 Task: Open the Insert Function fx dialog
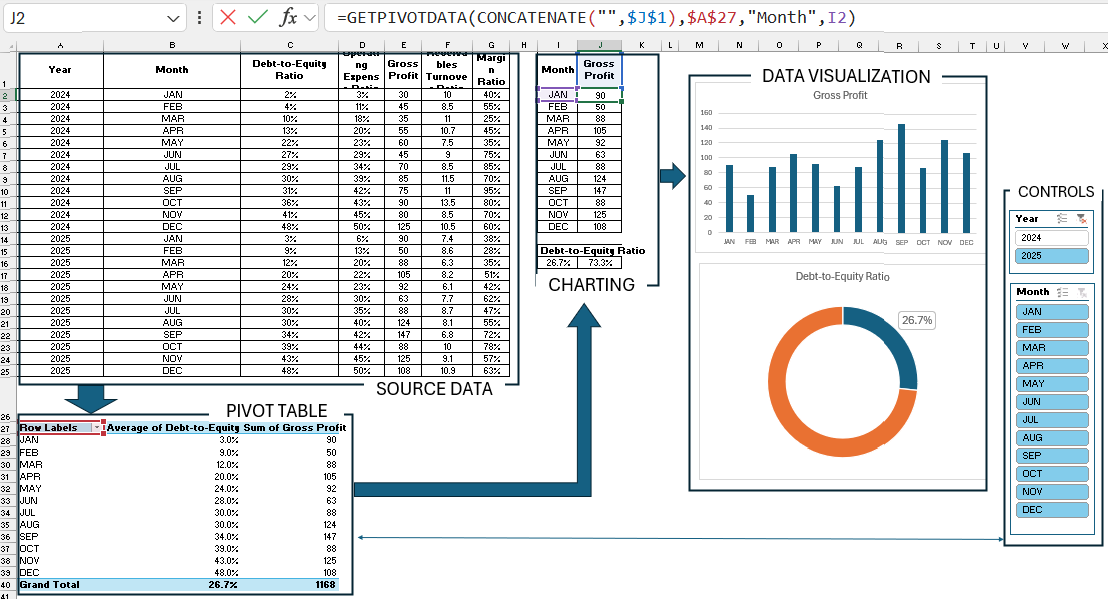point(288,17)
